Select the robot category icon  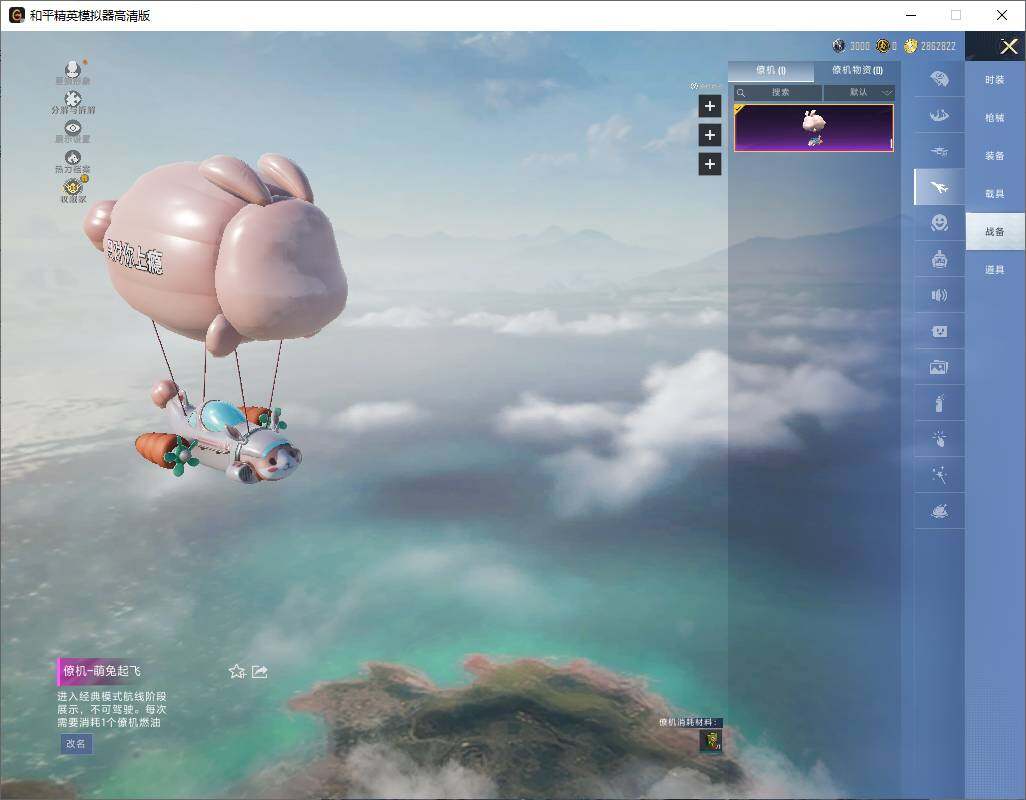click(x=939, y=260)
